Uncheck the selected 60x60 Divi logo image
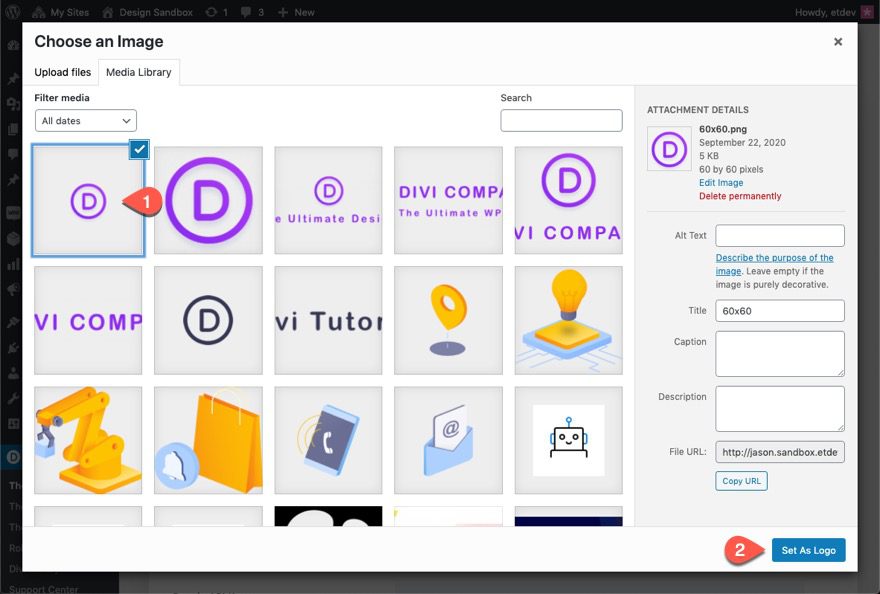Image resolution: width=880 pixels, height=594 pixels. (x=138, y=150)
